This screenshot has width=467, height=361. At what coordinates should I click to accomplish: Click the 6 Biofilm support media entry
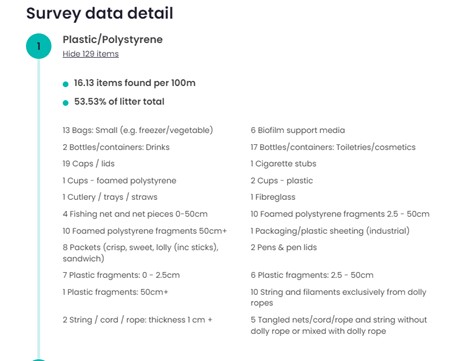pyautogui.click(x=298, y=130)
